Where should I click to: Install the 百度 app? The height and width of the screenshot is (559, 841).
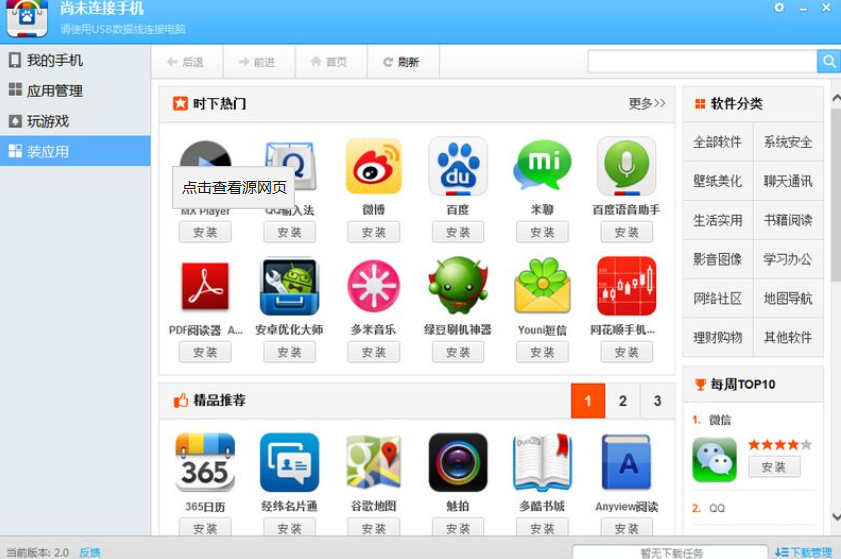point(458,232)
